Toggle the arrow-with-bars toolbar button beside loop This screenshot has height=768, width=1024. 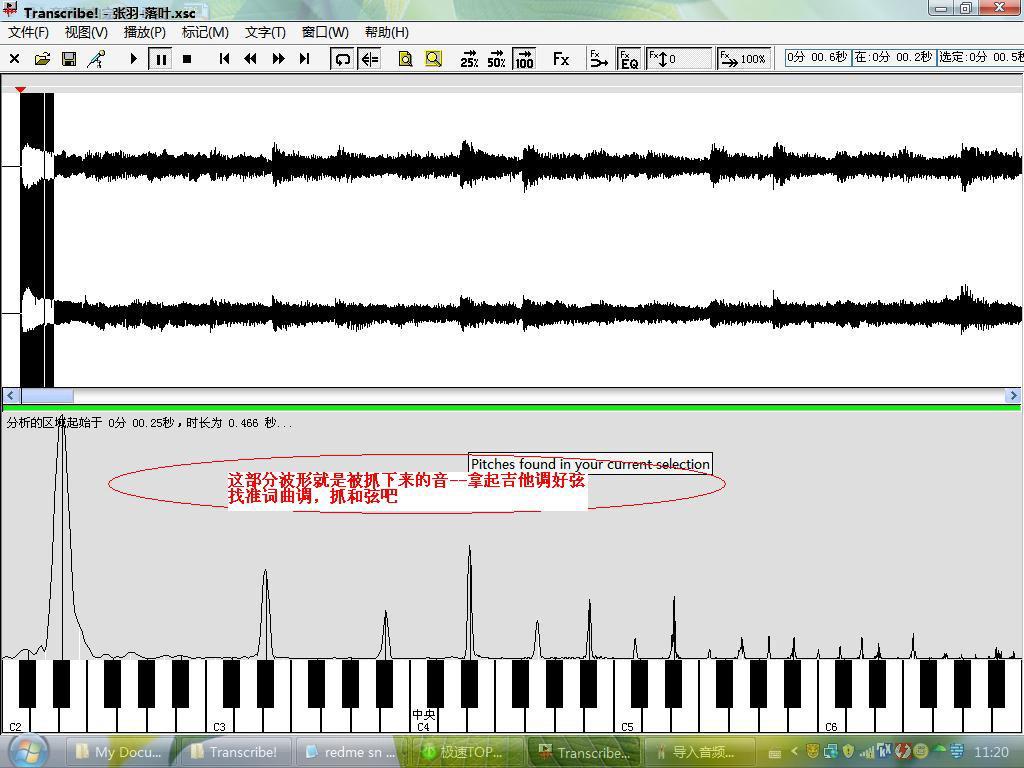tap(370, 59)
